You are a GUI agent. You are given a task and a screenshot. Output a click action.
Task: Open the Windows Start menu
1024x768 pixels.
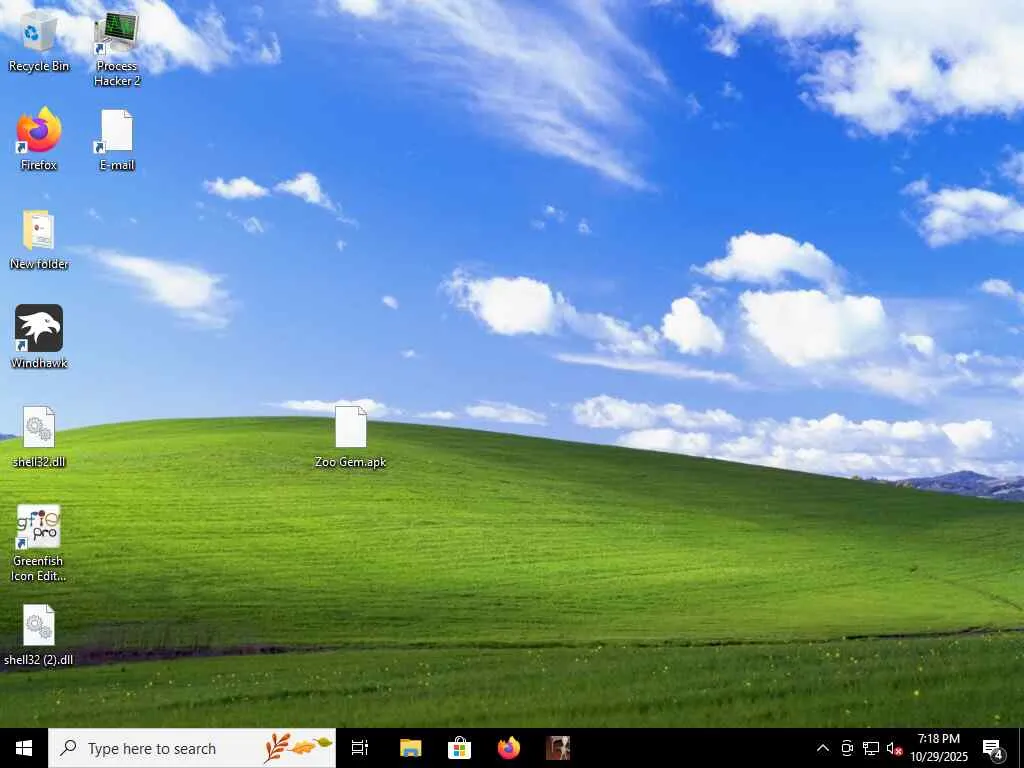point(24,748)
